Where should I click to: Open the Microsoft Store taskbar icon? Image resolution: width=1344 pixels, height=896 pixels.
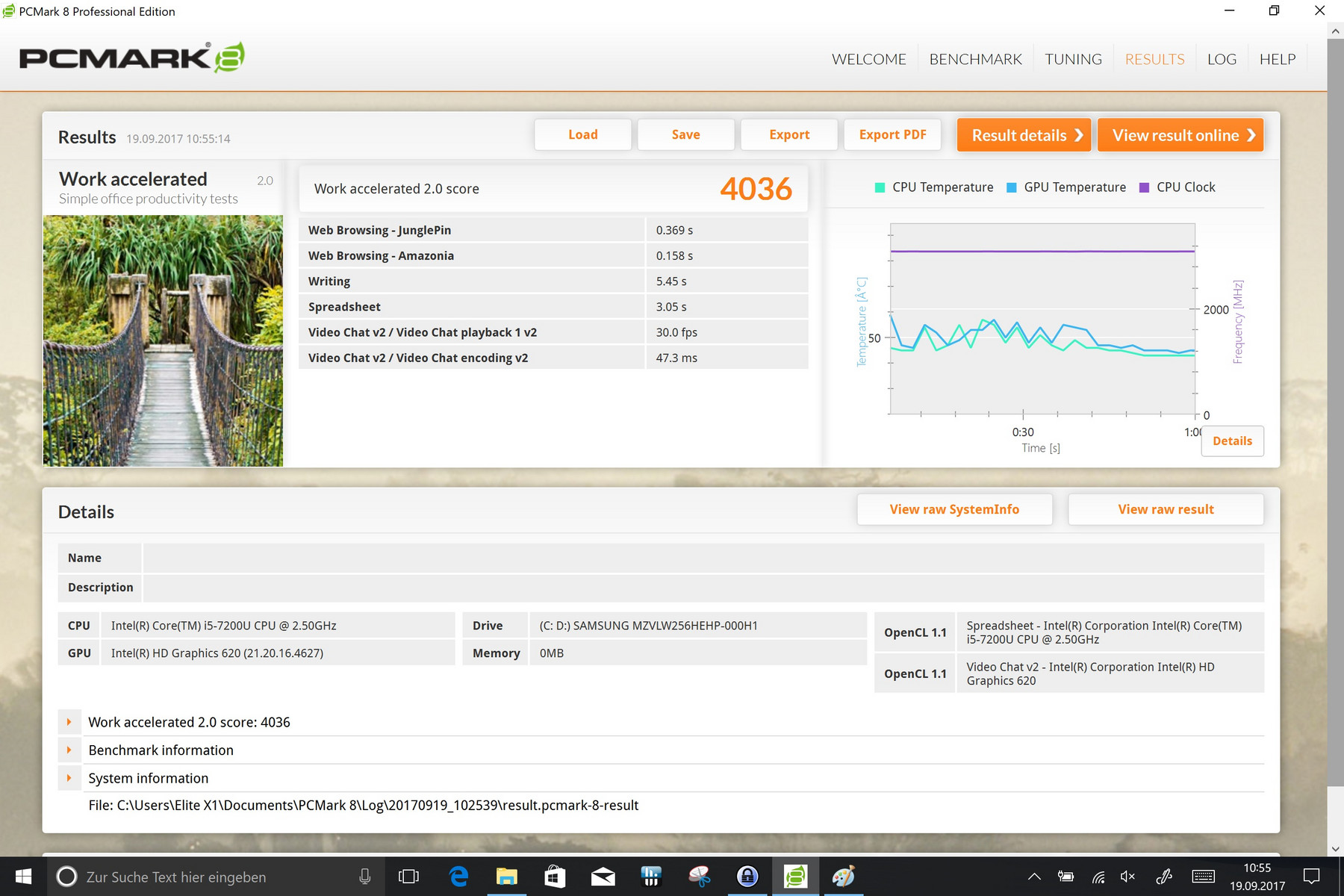[554, 877]
